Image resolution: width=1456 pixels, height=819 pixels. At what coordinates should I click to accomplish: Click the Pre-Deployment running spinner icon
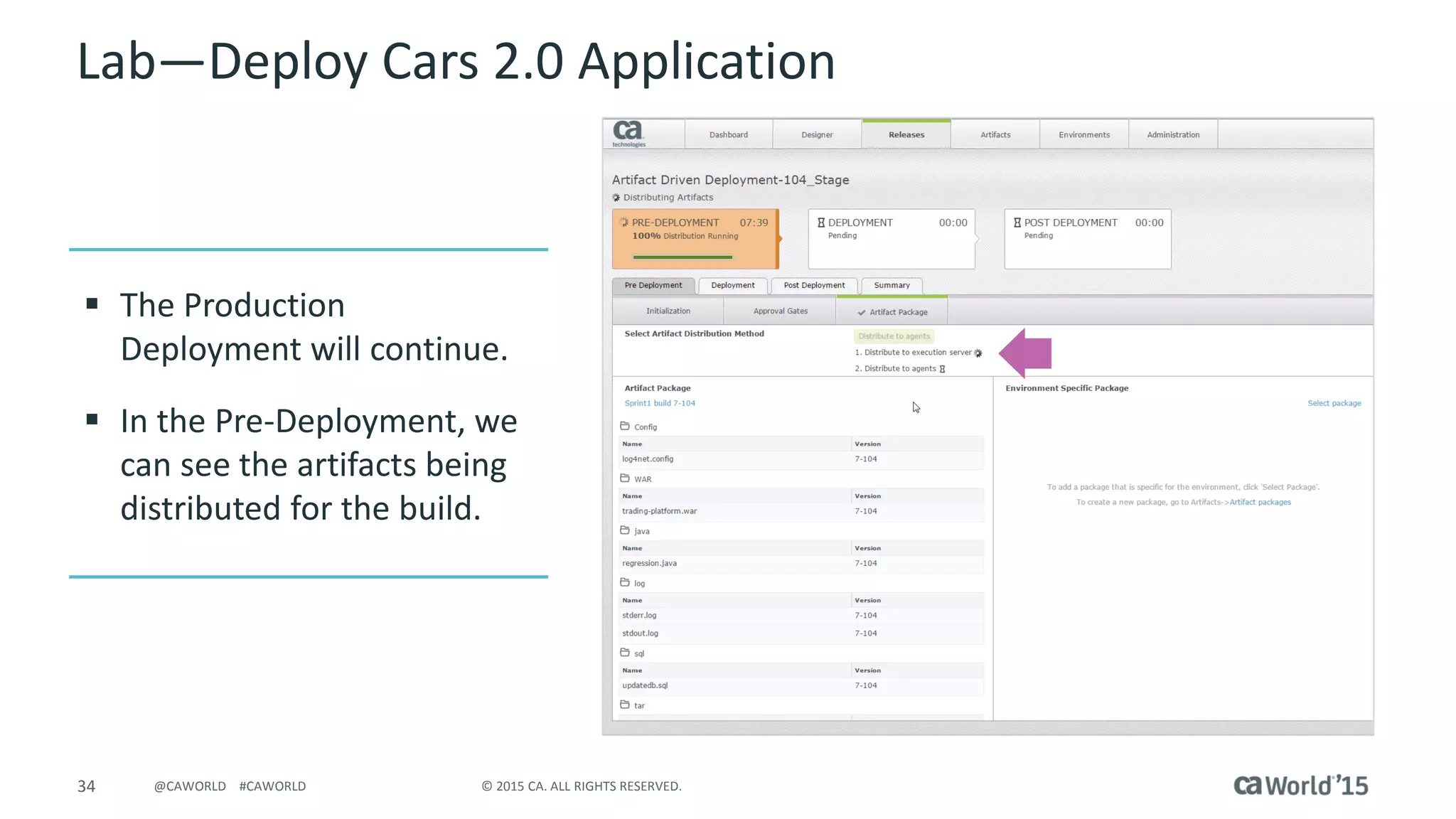[x=624, y=223]
